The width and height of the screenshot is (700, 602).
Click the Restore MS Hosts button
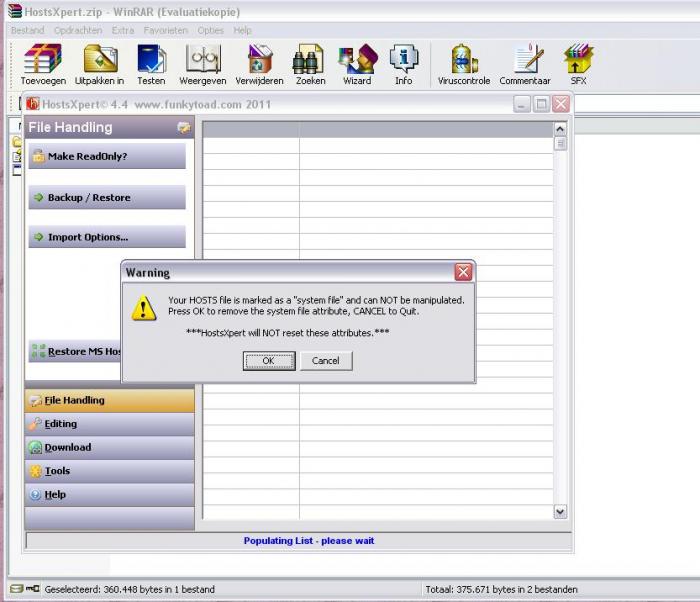[x=75, y=351]
